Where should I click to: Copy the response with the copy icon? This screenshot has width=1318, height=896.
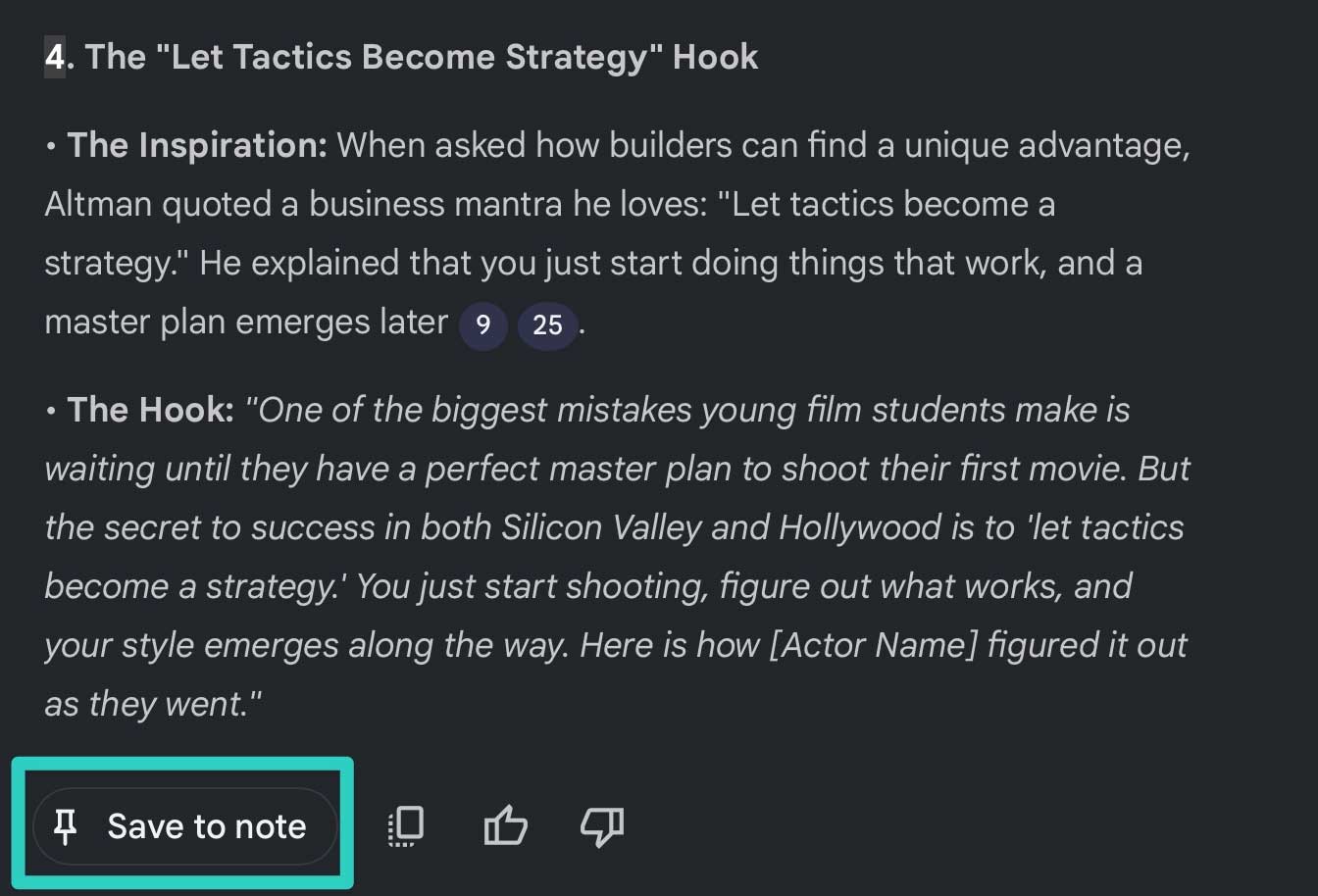405,826
